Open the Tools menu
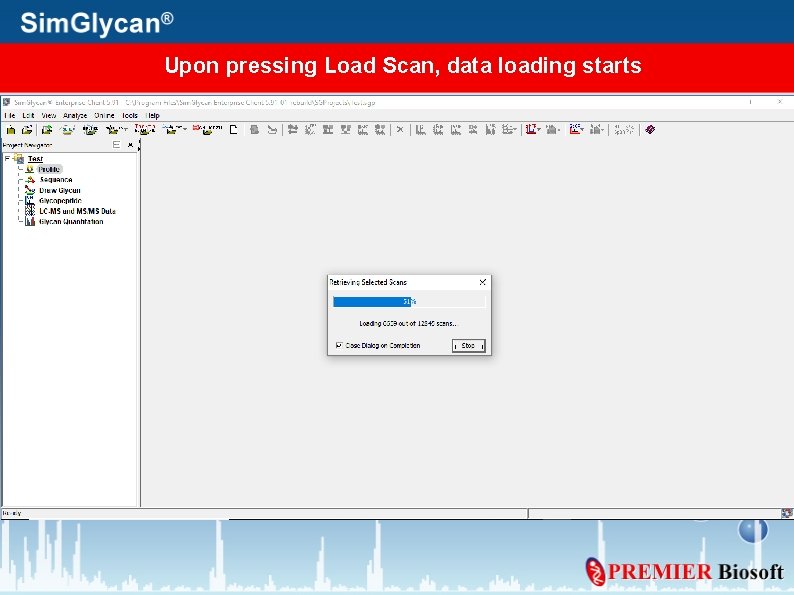Viewport: 794px width, 595px height. pos(130,115)
